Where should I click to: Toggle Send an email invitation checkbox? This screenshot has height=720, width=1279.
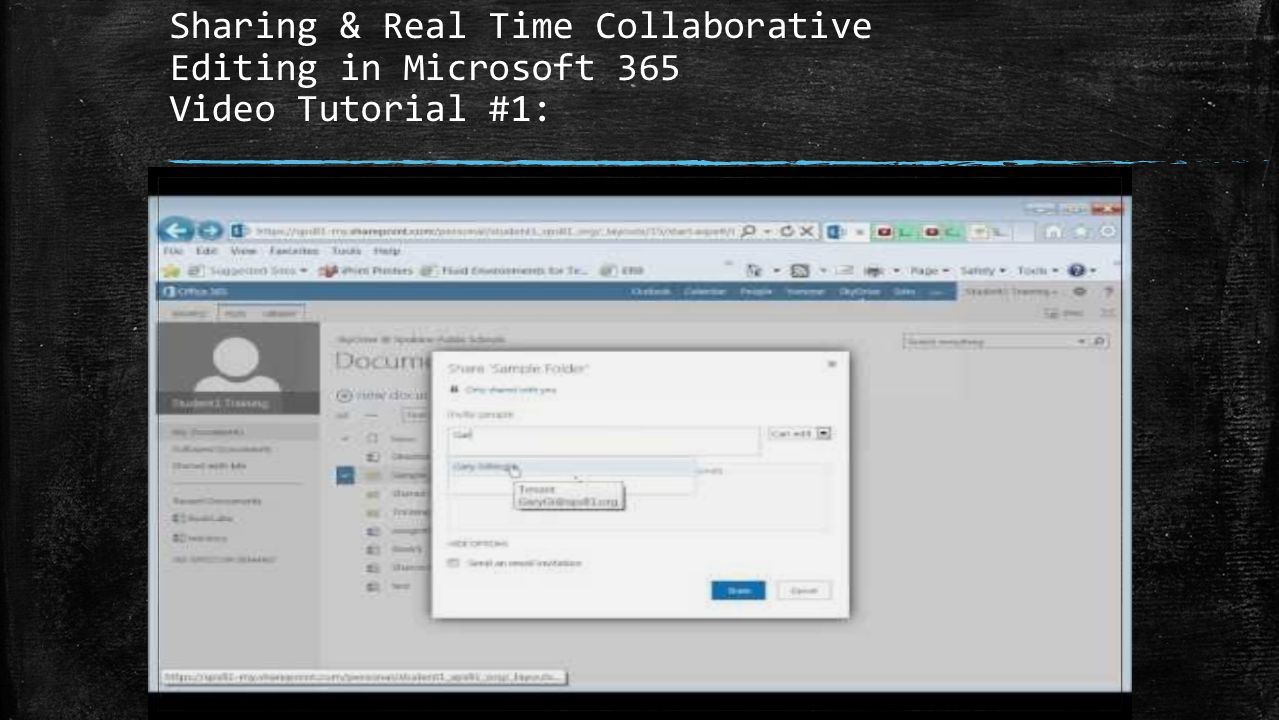click(x=454, y=563)
